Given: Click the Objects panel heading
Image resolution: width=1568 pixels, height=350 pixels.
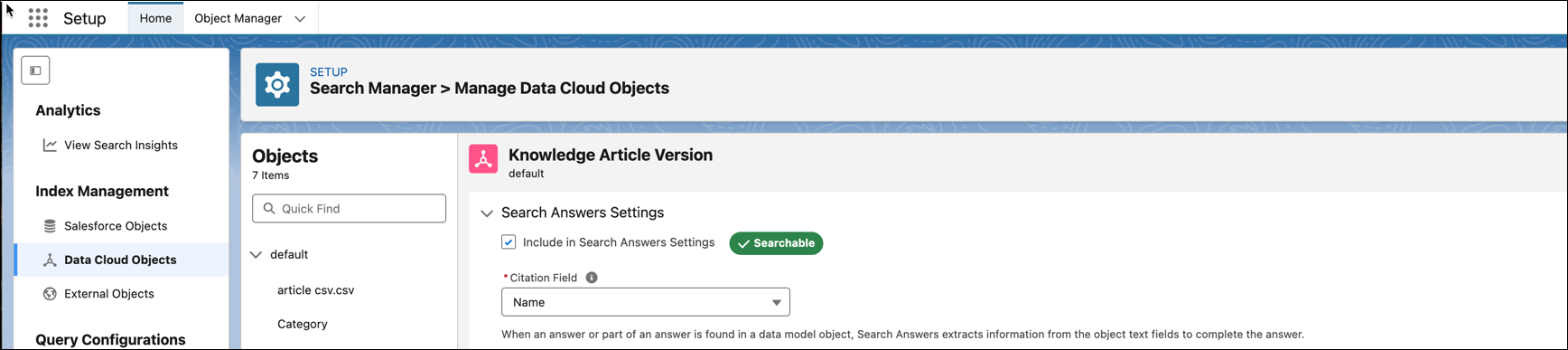Looking at the screenshot, I should [285, 156].
